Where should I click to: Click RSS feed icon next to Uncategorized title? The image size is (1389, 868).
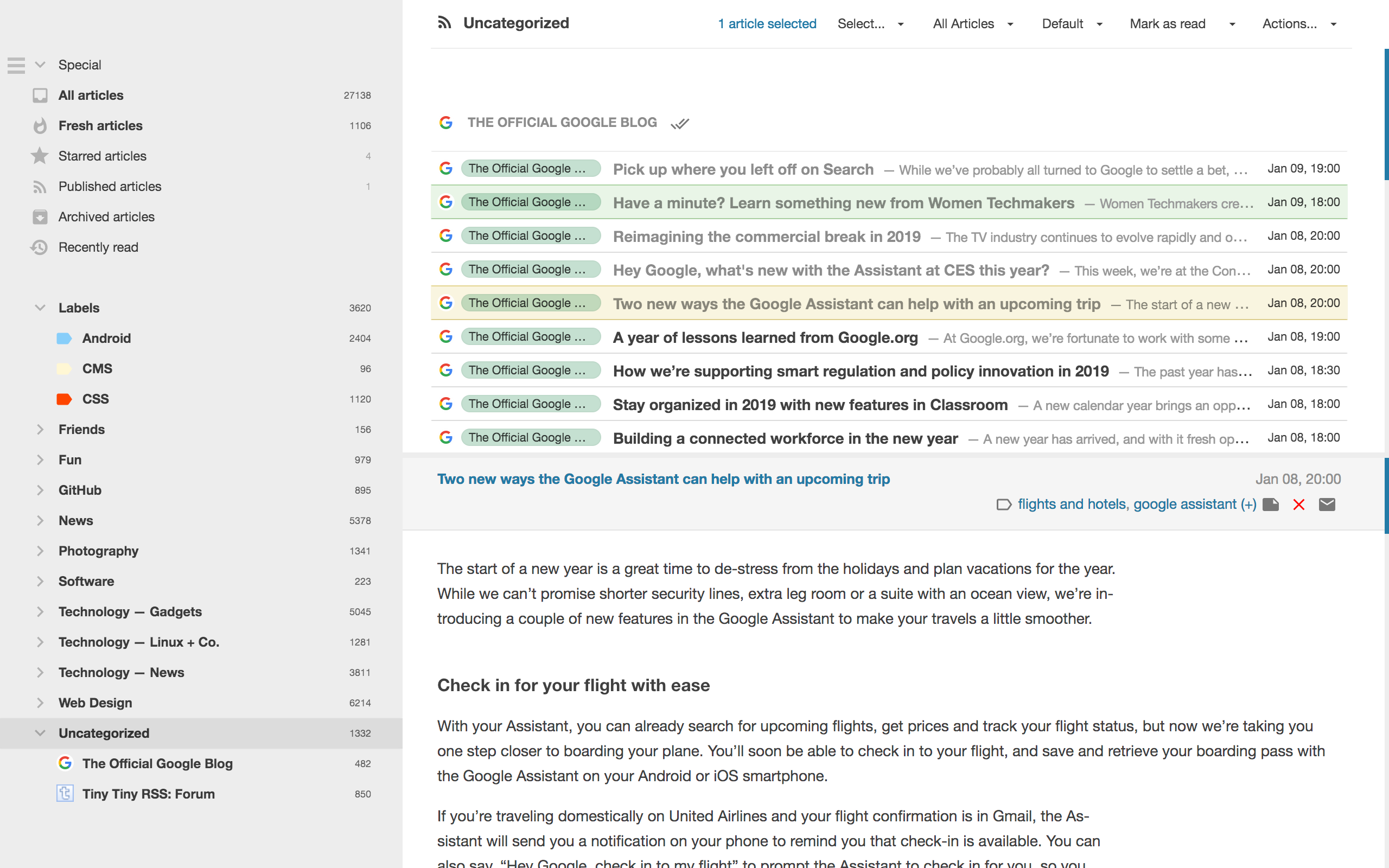click(x=444, y=22)
